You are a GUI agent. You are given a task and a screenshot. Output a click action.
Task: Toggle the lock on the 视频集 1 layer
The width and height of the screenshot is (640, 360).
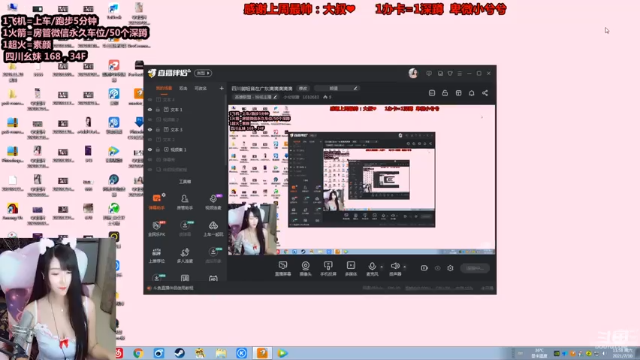pyautogui.click(x=158, y=150)
